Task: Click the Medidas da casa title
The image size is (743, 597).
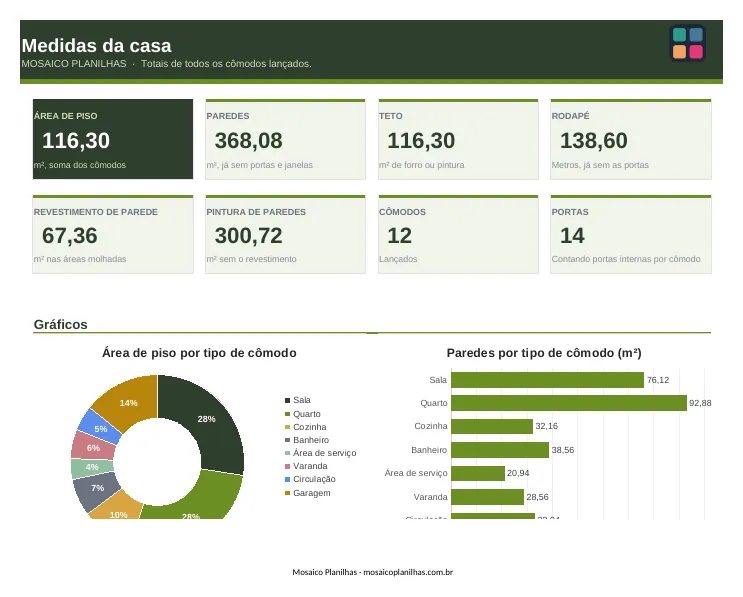Action: pos(97,45)
